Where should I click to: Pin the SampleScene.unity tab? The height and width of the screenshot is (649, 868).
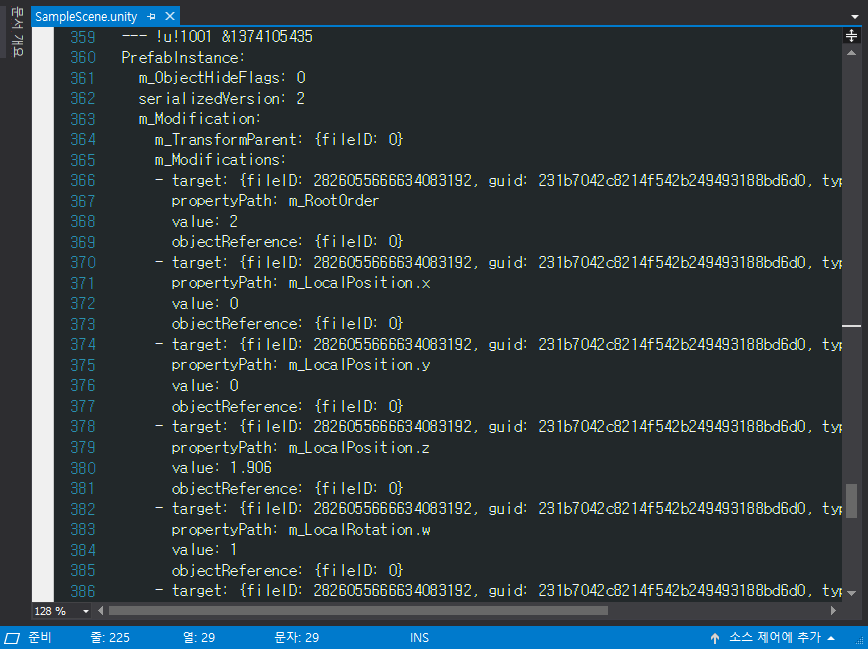pos(151,17)
